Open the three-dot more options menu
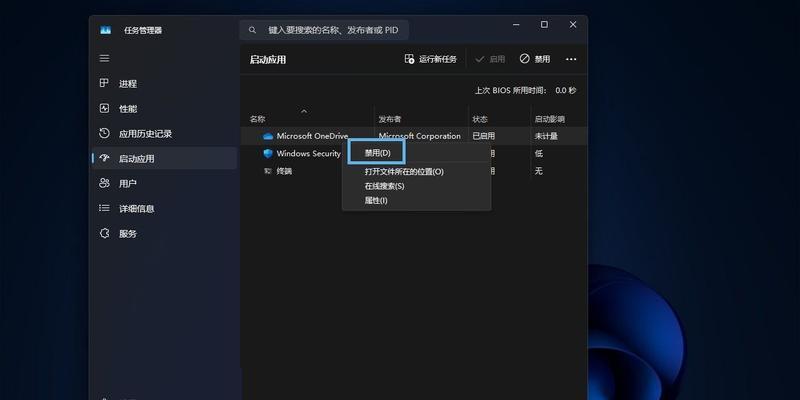The height and width of the screenshot is (400, 800). [571, 59]
